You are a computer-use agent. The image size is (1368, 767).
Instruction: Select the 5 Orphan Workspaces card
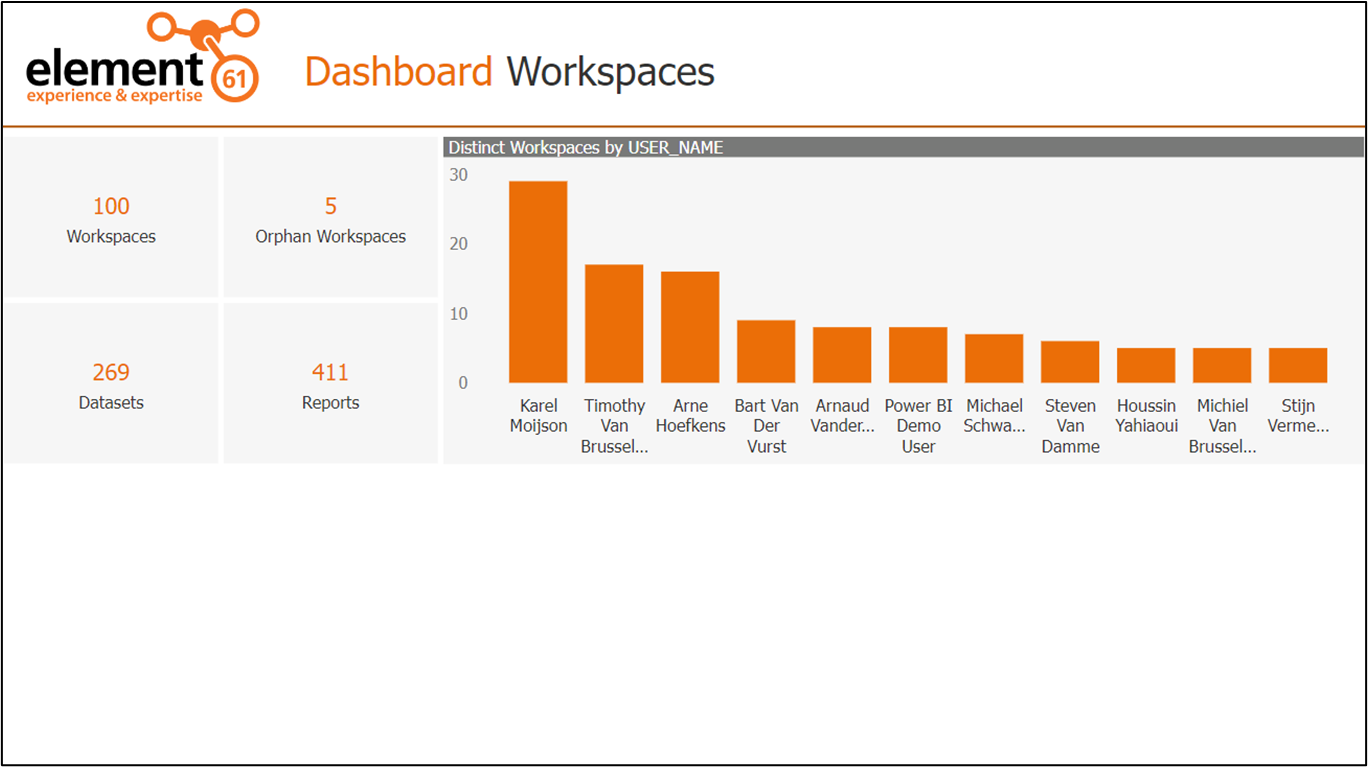pyautogui.click(x=330, y=218)
